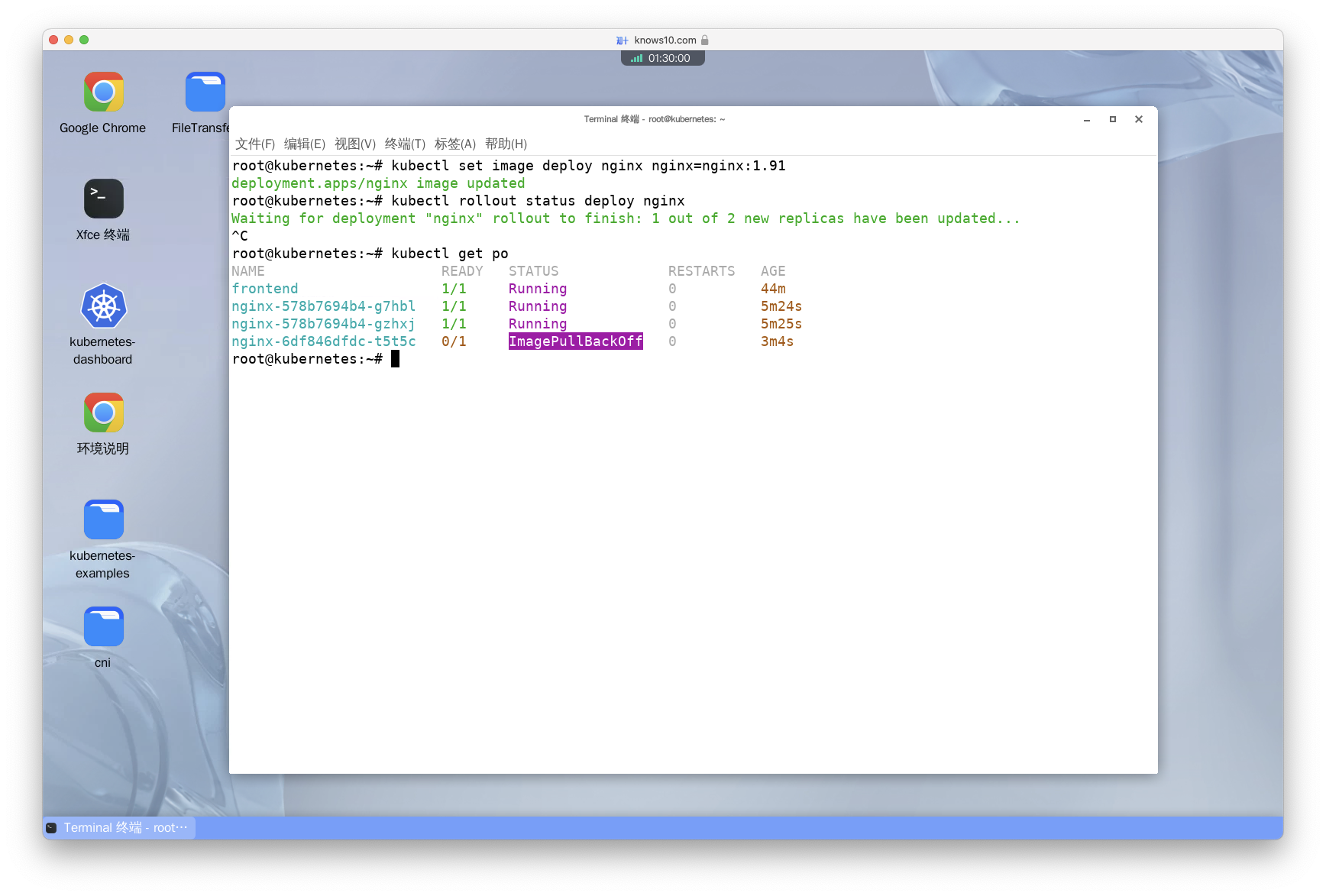Image resolution: width=1326 pixels, height=896 pixels.
Task: Click the 0/1 ready value
Action: coord(454,341)
